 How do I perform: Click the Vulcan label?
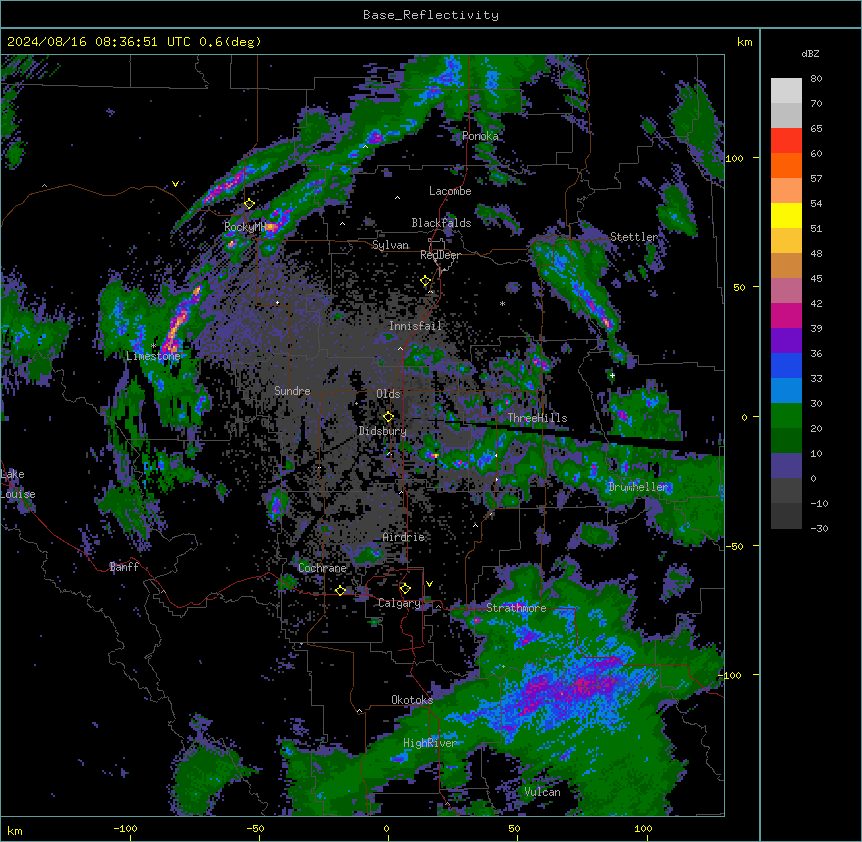(x=542, y=792)
